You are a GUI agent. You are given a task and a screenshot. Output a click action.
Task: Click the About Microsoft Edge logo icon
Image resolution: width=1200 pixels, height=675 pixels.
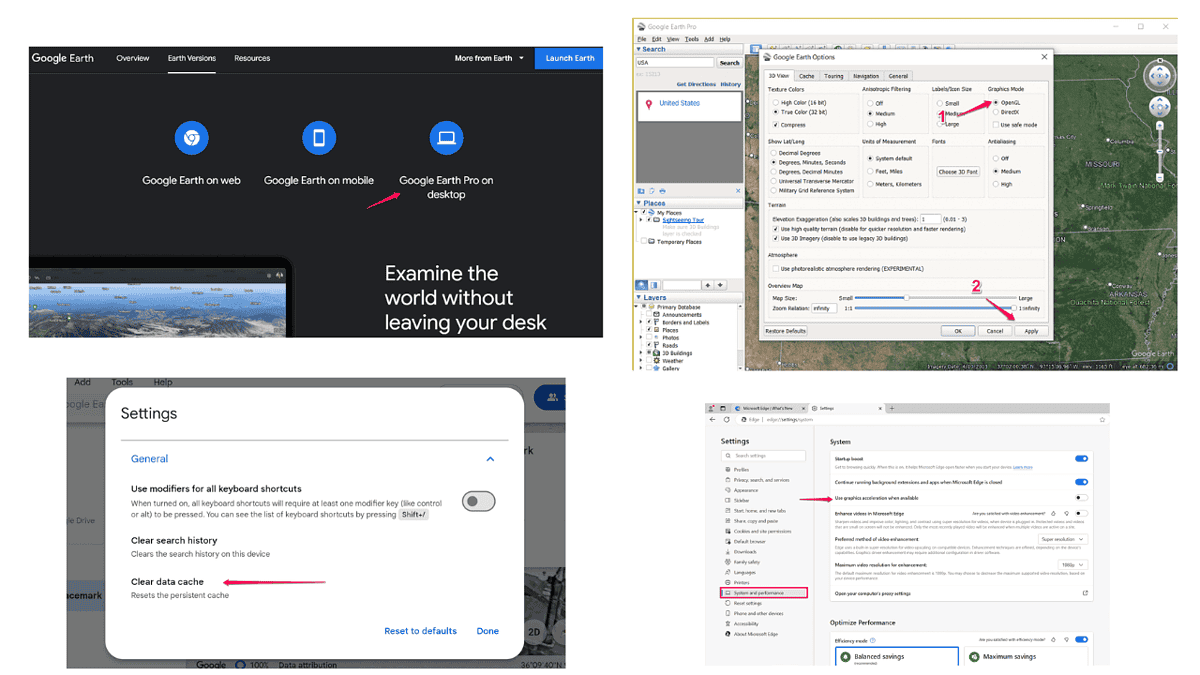[727, 634]
